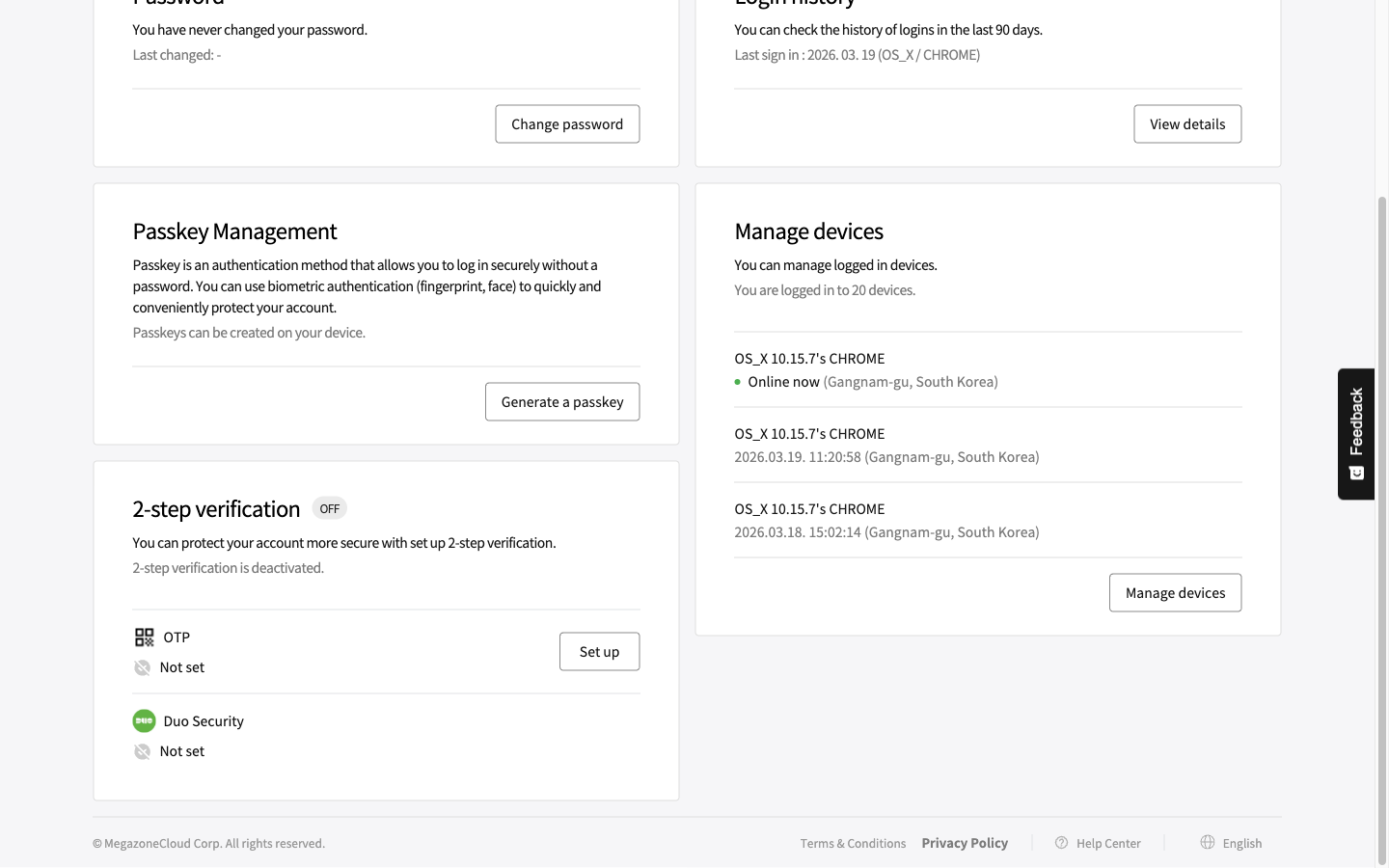The height and width of the screenshot is (868, 1389).
Task: Click the OTP QR code icon
Action: pos(144,637)
